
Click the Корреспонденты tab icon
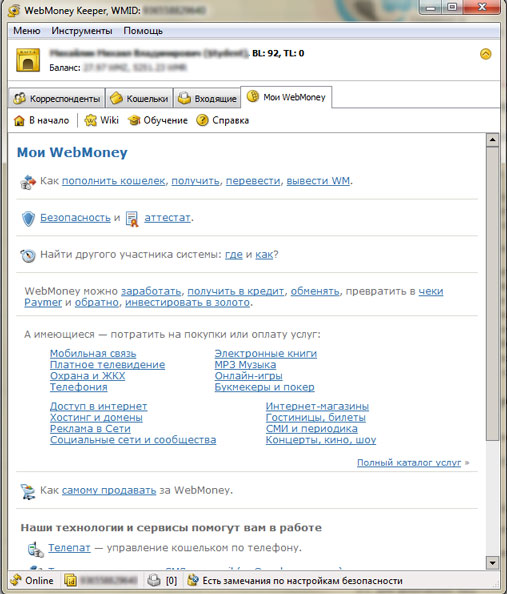(19, 98)
